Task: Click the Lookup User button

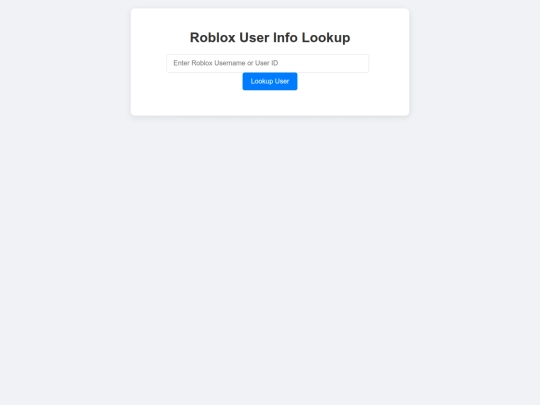Action: (x=270, y=81)
